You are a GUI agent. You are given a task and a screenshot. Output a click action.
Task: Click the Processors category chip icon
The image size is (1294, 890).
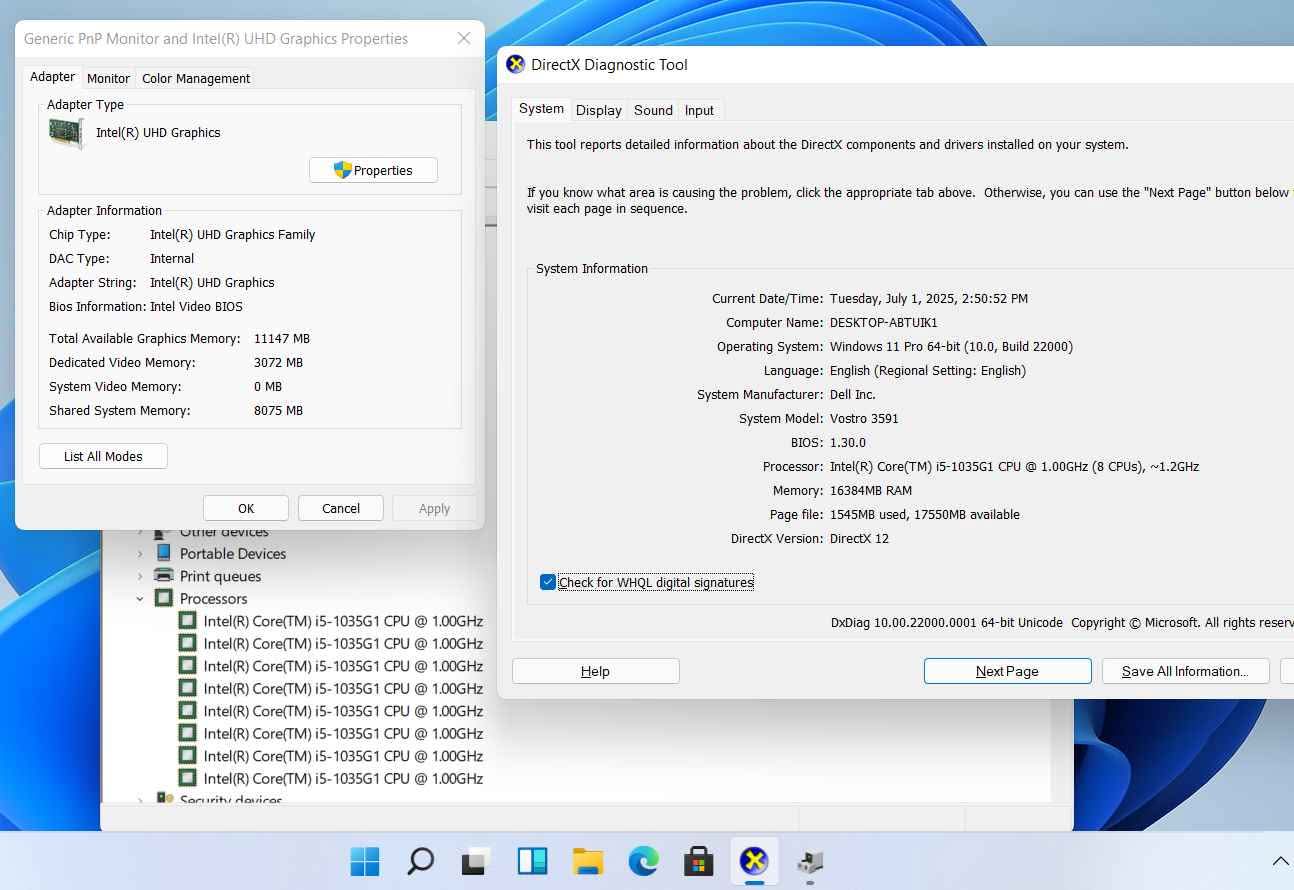point(164,599)
